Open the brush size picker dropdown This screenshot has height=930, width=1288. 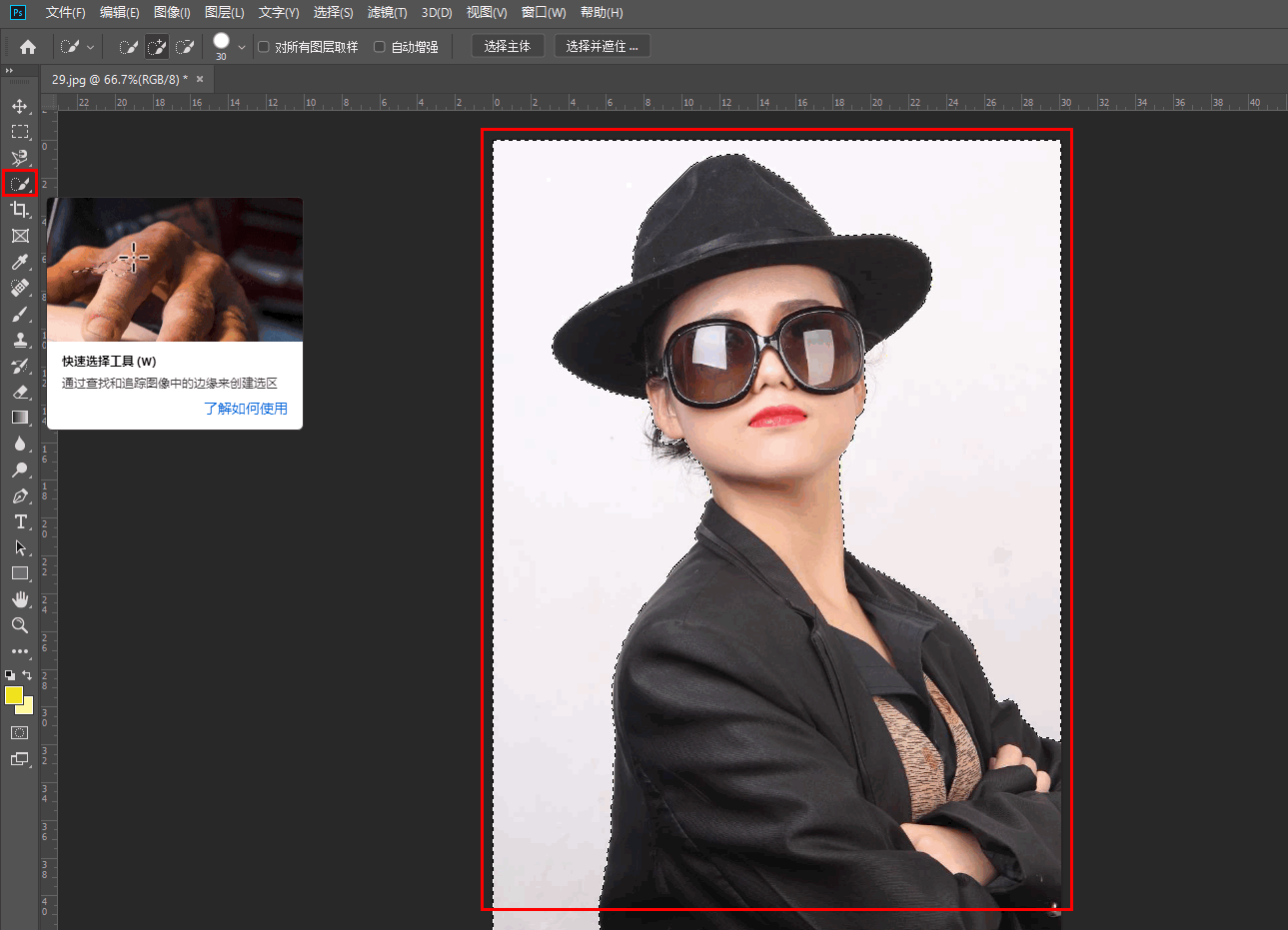pyautogui.click(x=242, y=47)
